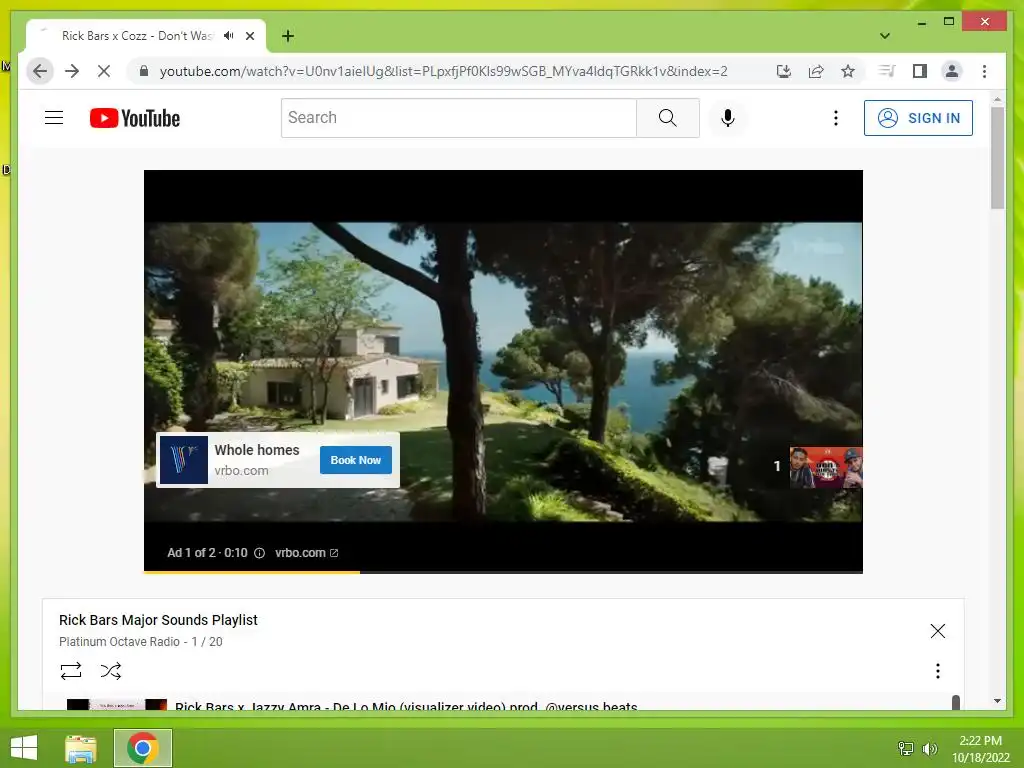
Task: Go to YouTube home via logo
Action: coord(135,118)
